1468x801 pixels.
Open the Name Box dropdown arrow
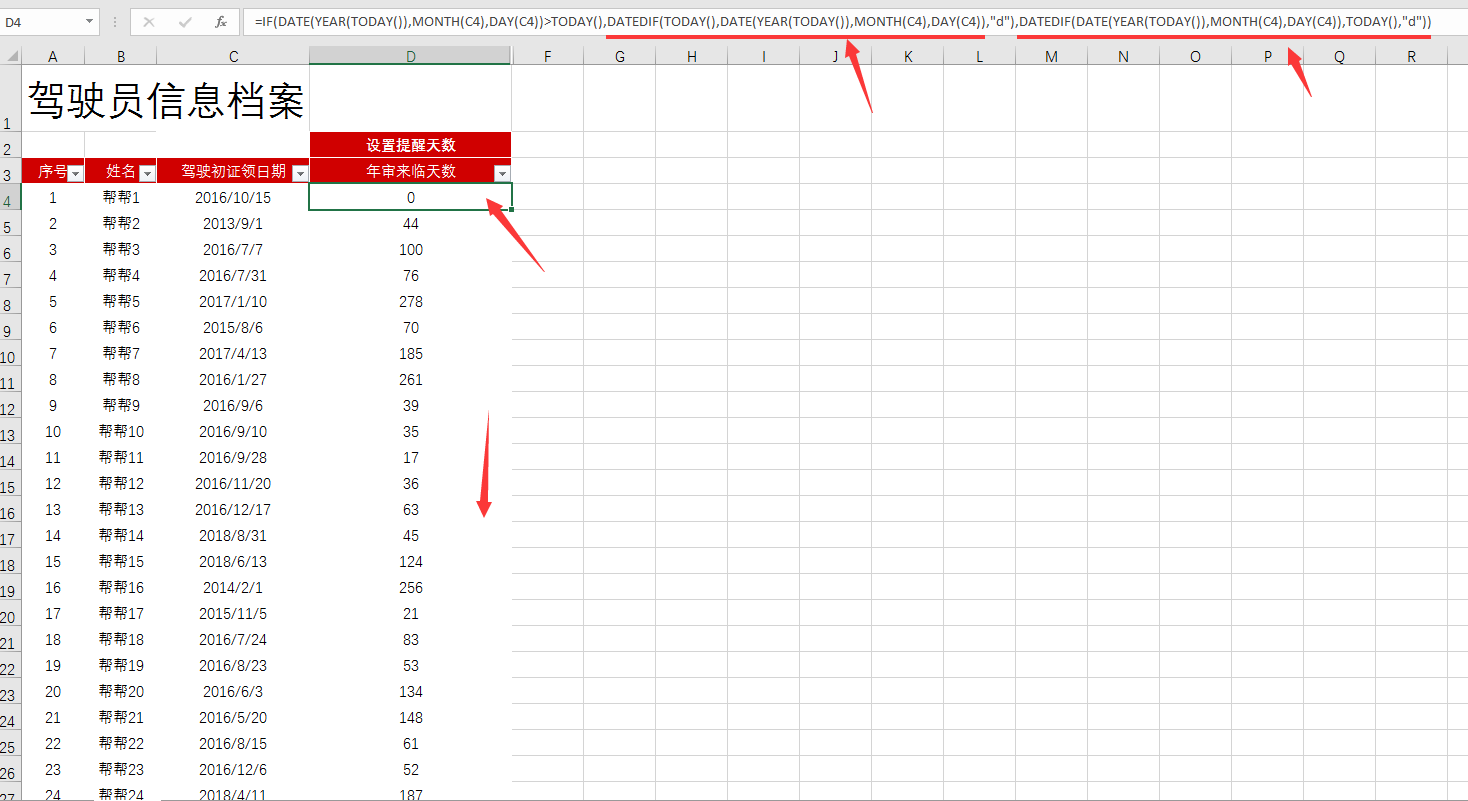pos(90,21)
